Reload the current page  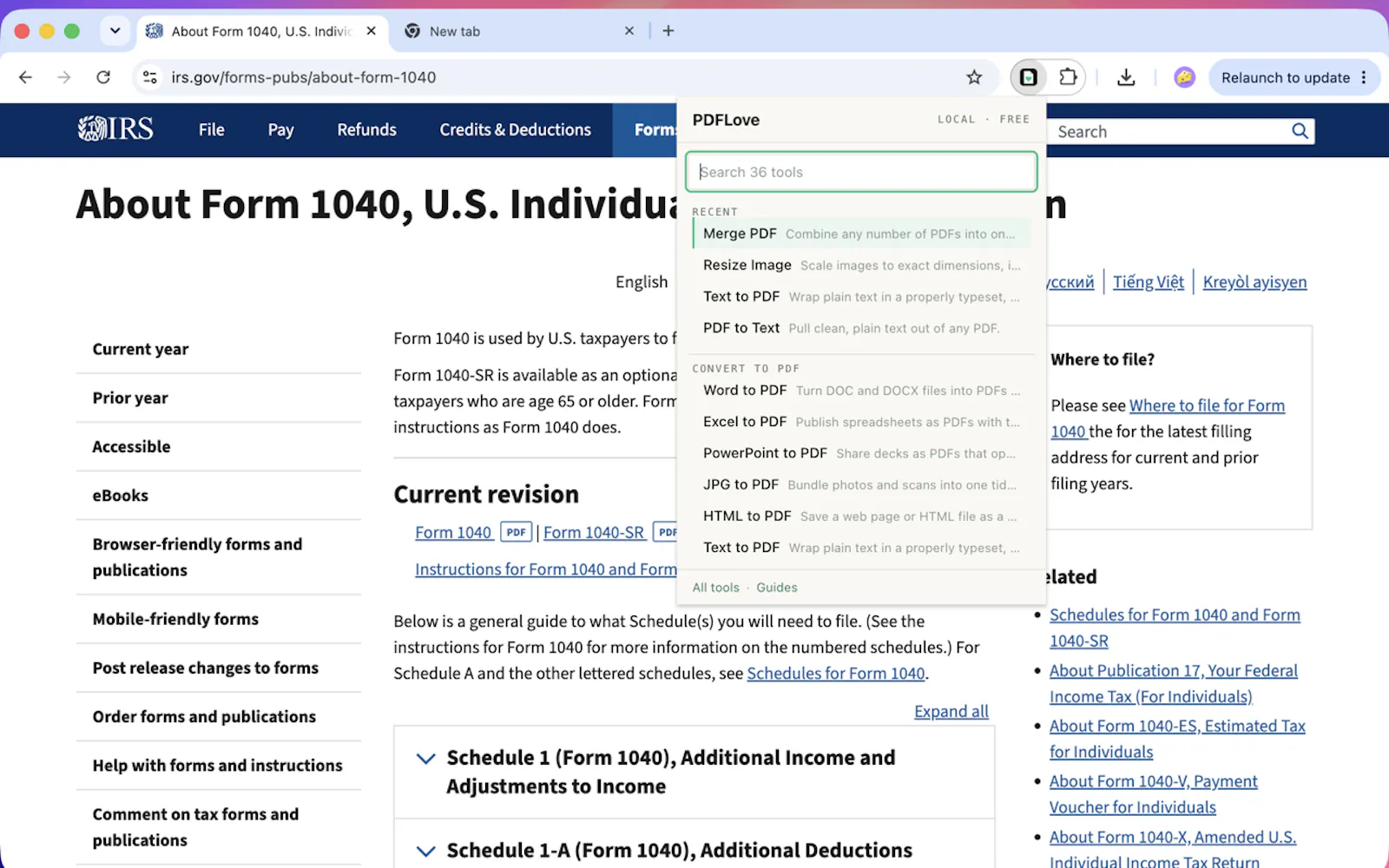pyautogui.click(x=103, y=77)
